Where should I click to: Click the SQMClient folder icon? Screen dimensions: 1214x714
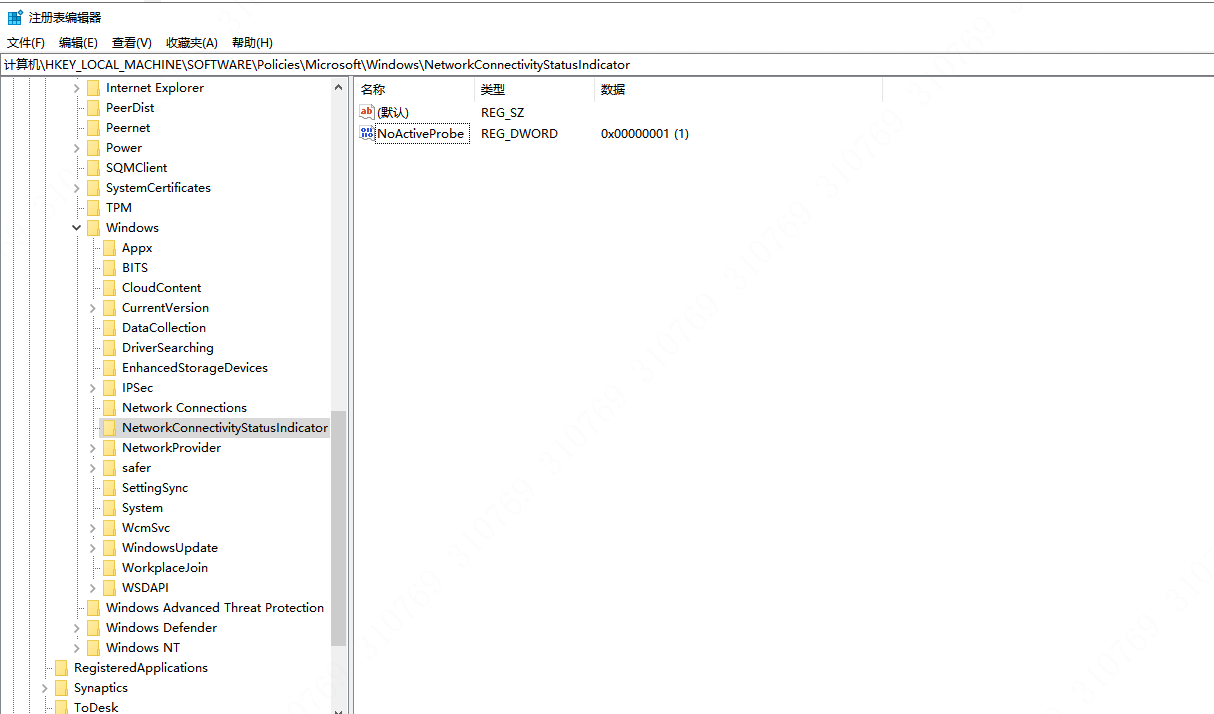pyautogui.click(x=93, y=168)
